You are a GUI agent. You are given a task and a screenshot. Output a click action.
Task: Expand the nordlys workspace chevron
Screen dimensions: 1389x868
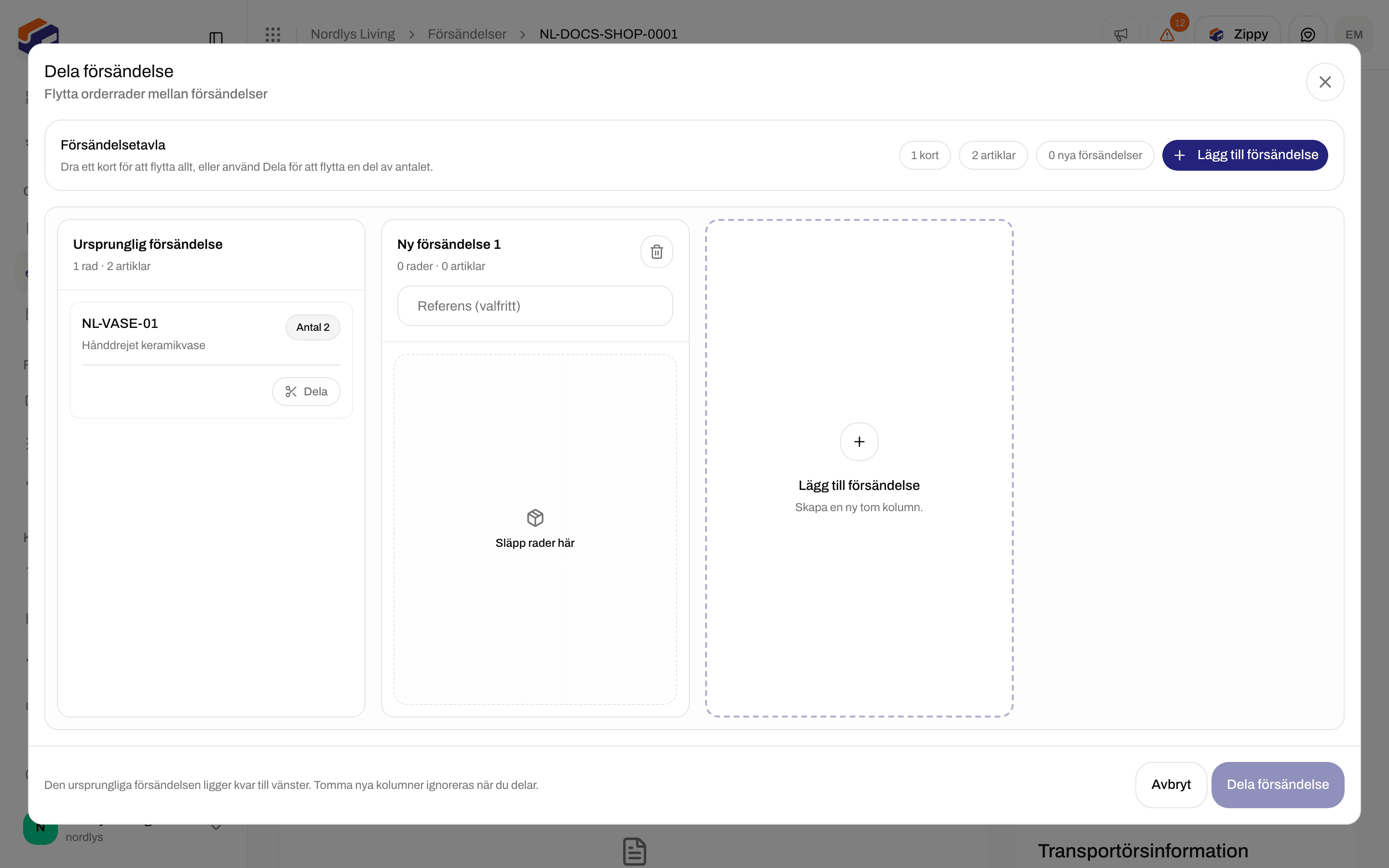[216, 827]
